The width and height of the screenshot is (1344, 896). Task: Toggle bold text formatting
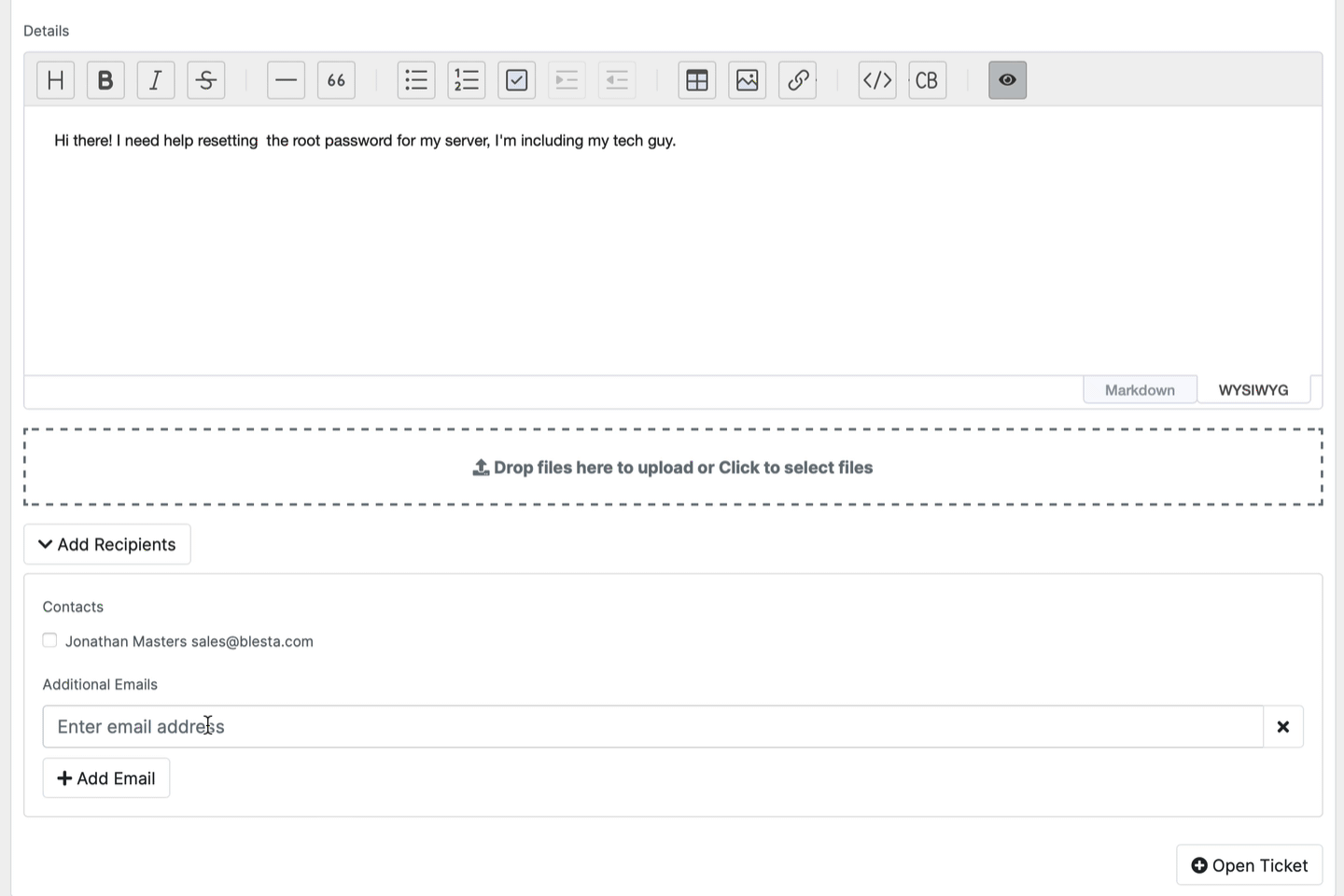click(105, 80)
